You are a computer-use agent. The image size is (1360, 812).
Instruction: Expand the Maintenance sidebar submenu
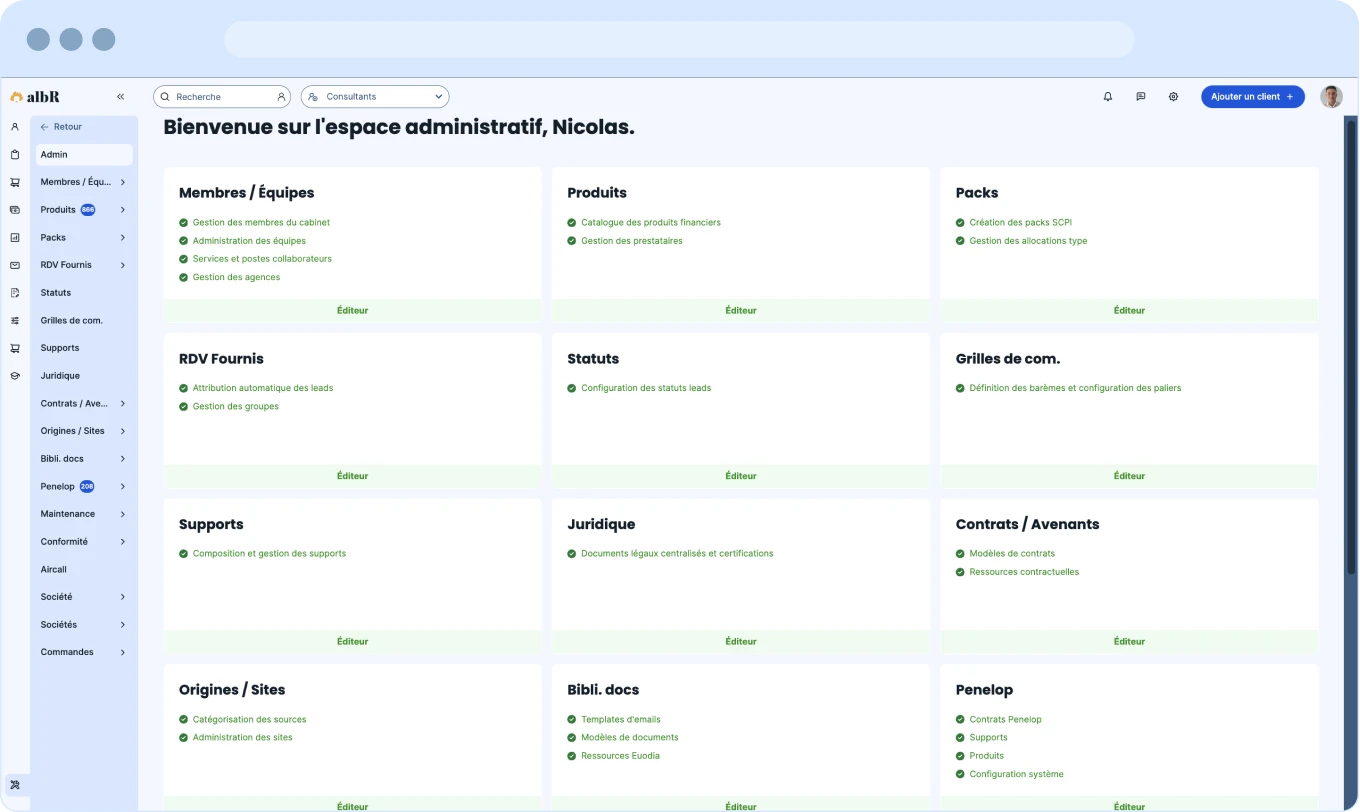coord(122,514)
